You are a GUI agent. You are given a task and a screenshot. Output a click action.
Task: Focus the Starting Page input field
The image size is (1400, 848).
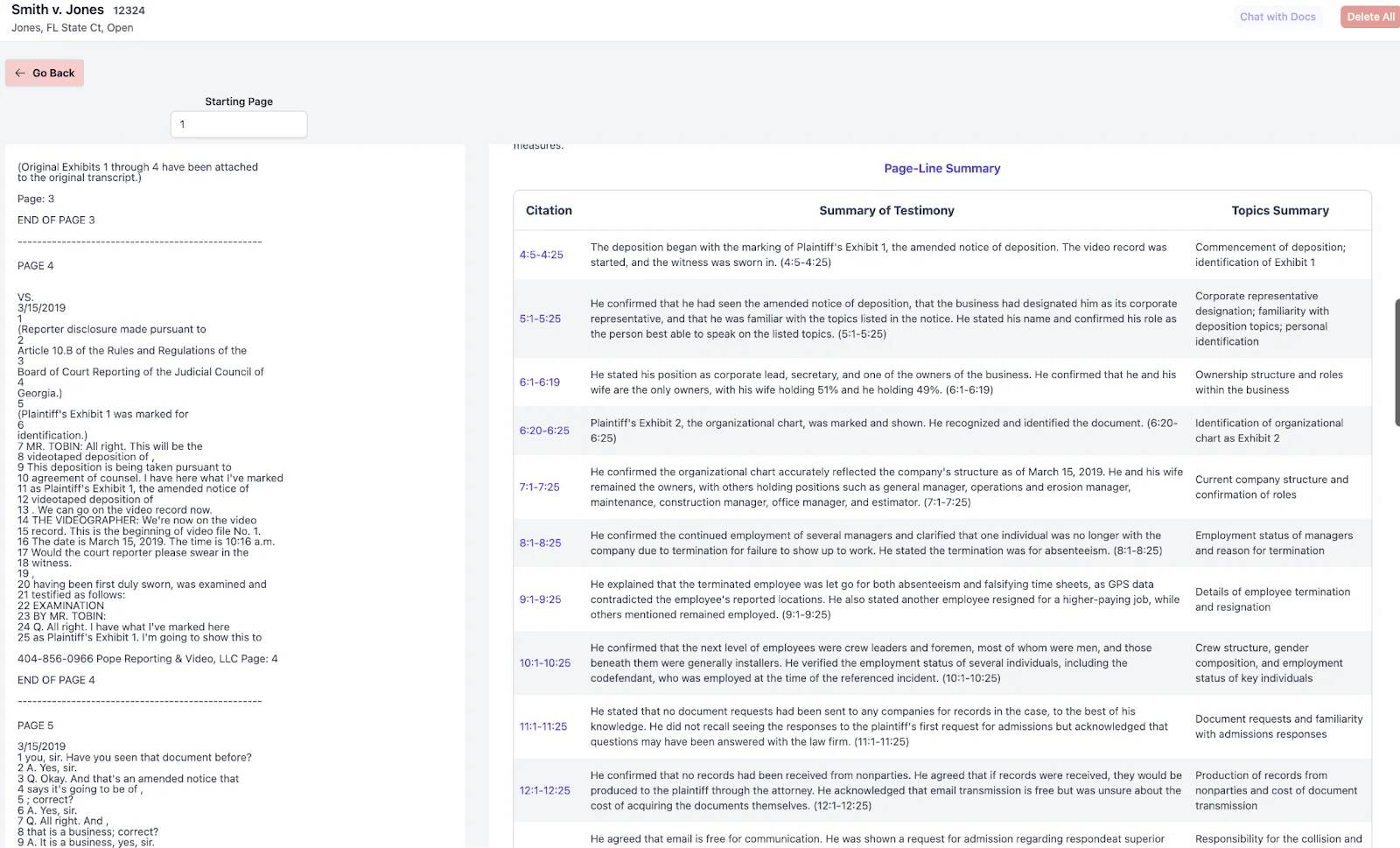pyautogui.click(x=239, y=124)
